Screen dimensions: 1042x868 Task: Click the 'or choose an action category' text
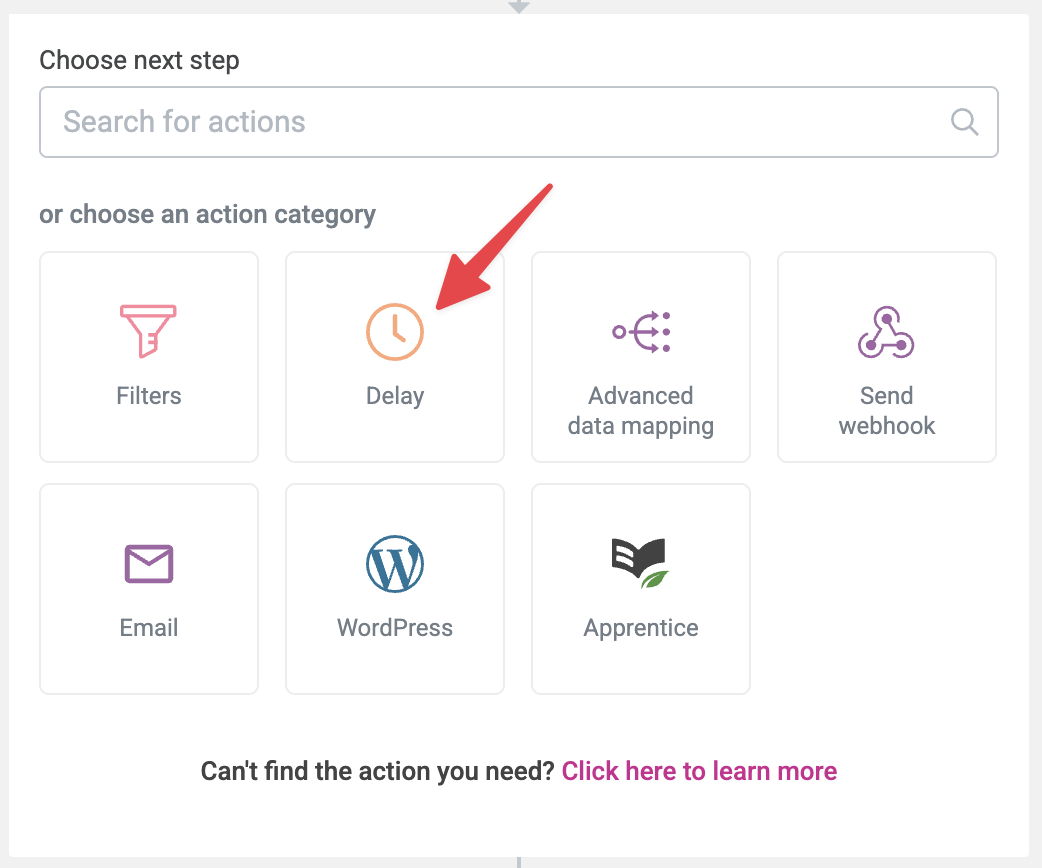click(207, 214)
